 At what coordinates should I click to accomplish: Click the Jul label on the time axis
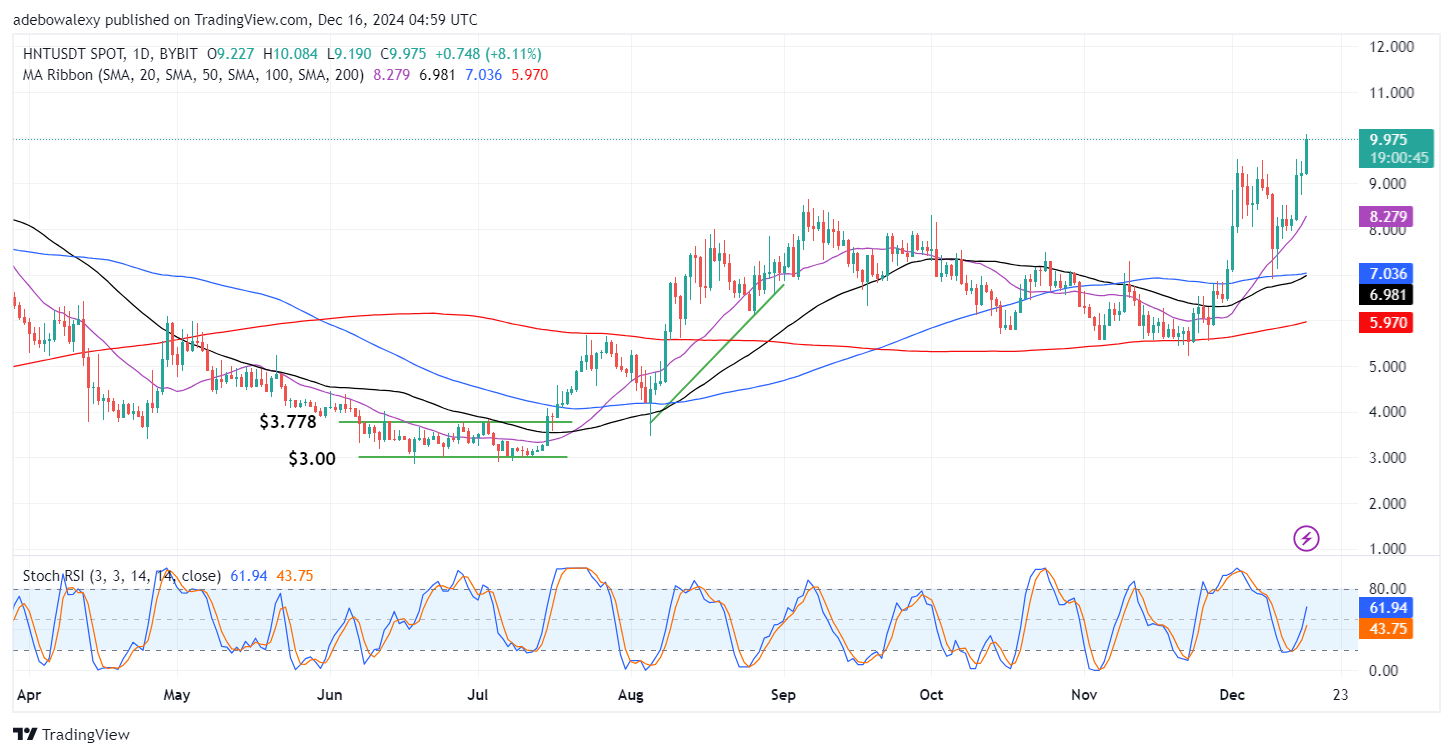pos(476,693)
